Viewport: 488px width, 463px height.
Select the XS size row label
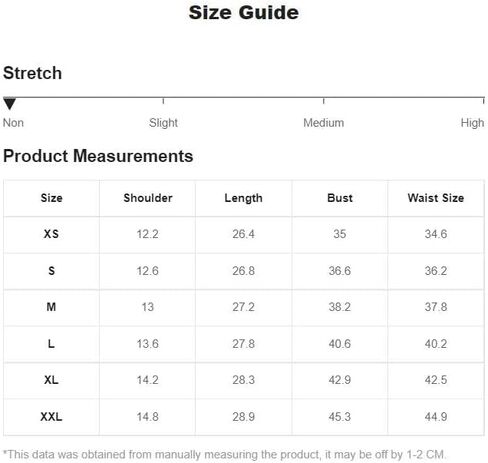pyautogui.click(x=51, y=234)
